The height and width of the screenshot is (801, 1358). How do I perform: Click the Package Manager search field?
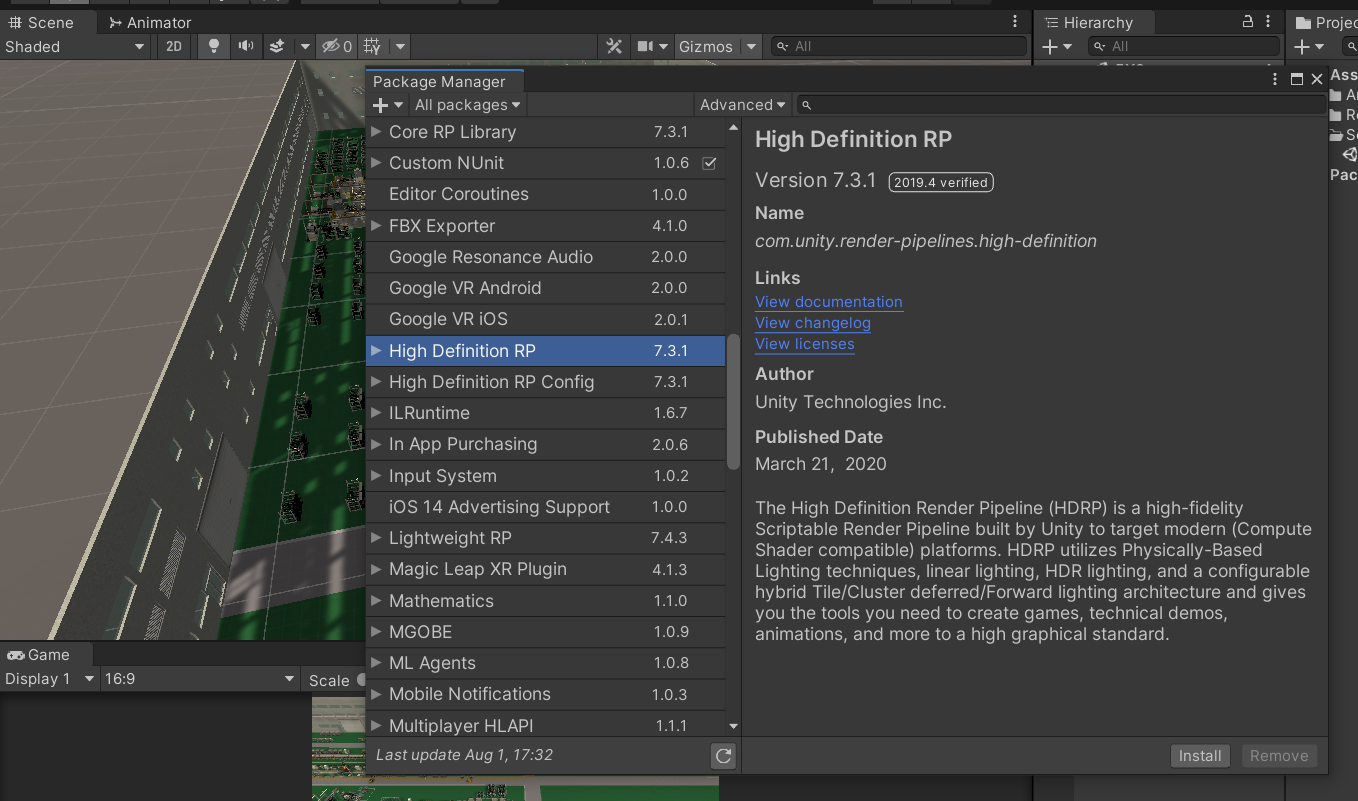[1061, 105]
